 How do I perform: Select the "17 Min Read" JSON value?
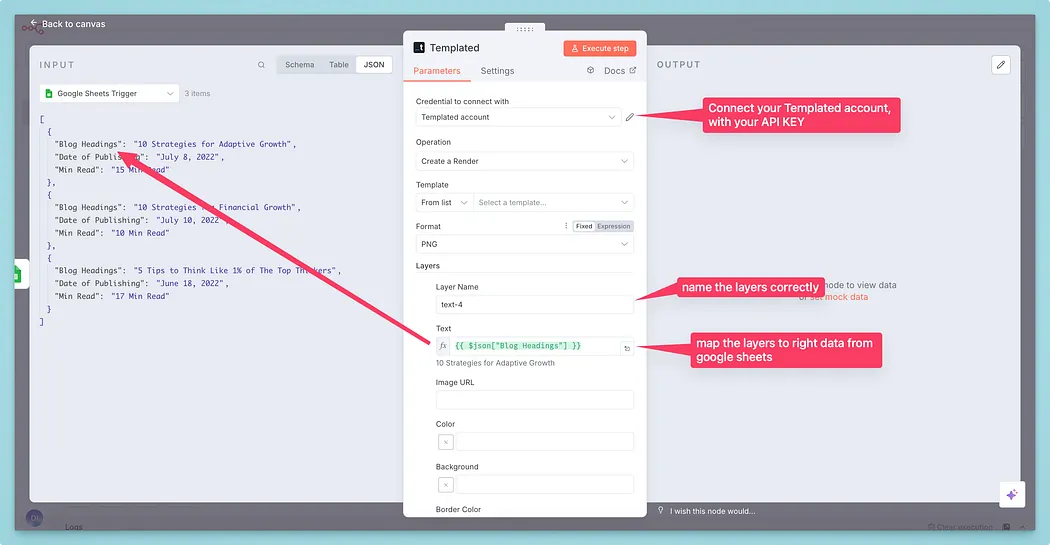[x=140, y=296]
